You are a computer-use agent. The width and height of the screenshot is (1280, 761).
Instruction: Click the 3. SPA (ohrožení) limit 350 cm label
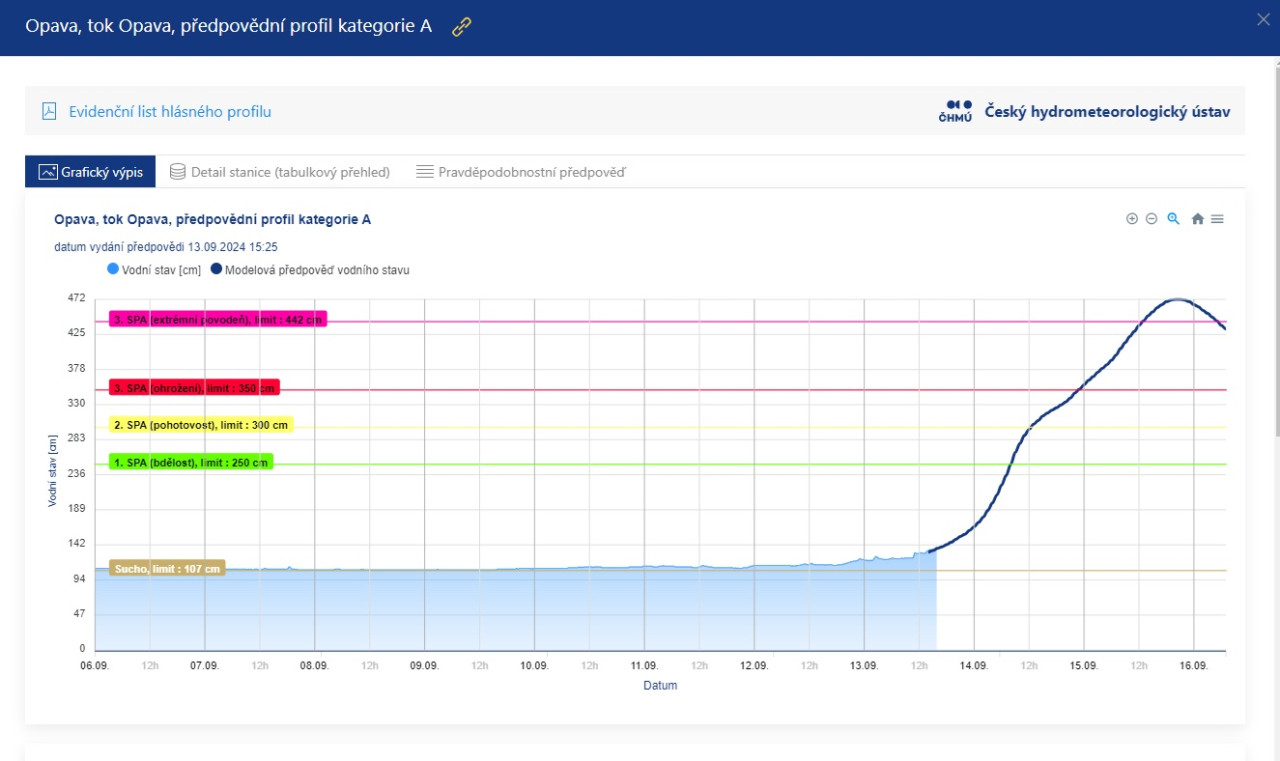(x=194, y=388)
